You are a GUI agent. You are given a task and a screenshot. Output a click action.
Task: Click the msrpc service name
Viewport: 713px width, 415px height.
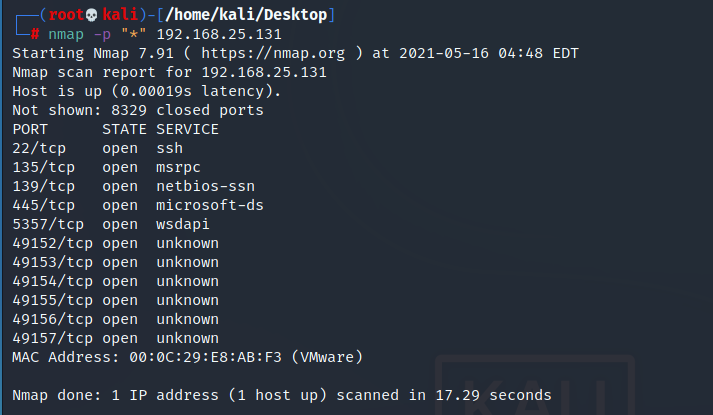(178, 168)
